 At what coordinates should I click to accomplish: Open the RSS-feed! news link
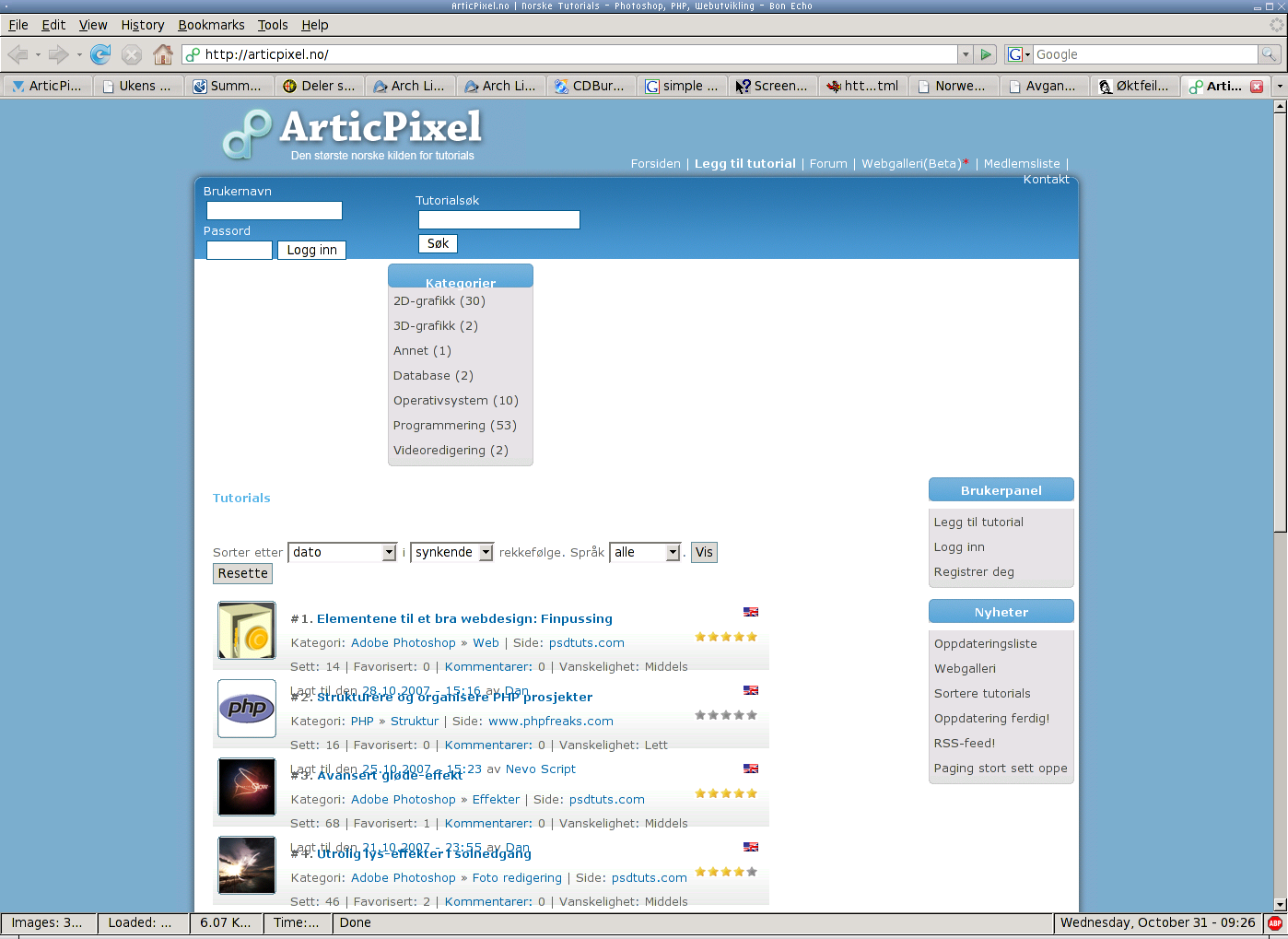(x=965, y=744)
